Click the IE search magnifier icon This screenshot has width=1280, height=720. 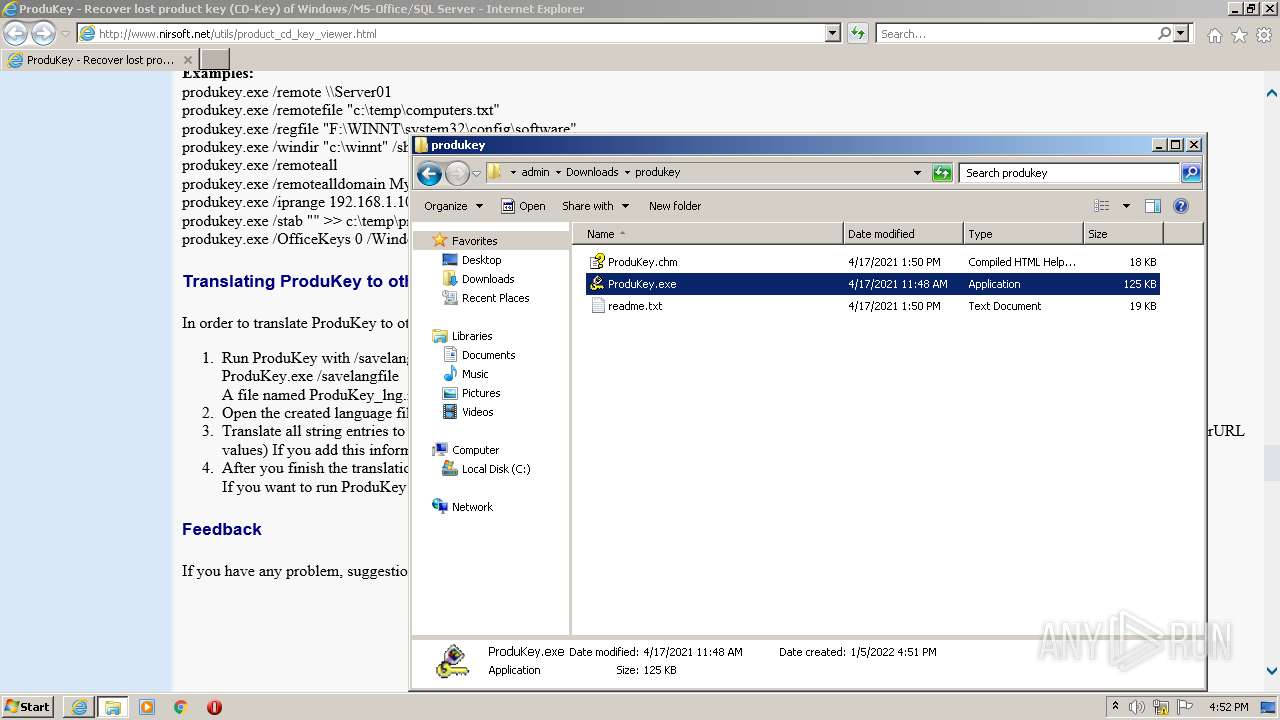click(x=1164, y=34)
